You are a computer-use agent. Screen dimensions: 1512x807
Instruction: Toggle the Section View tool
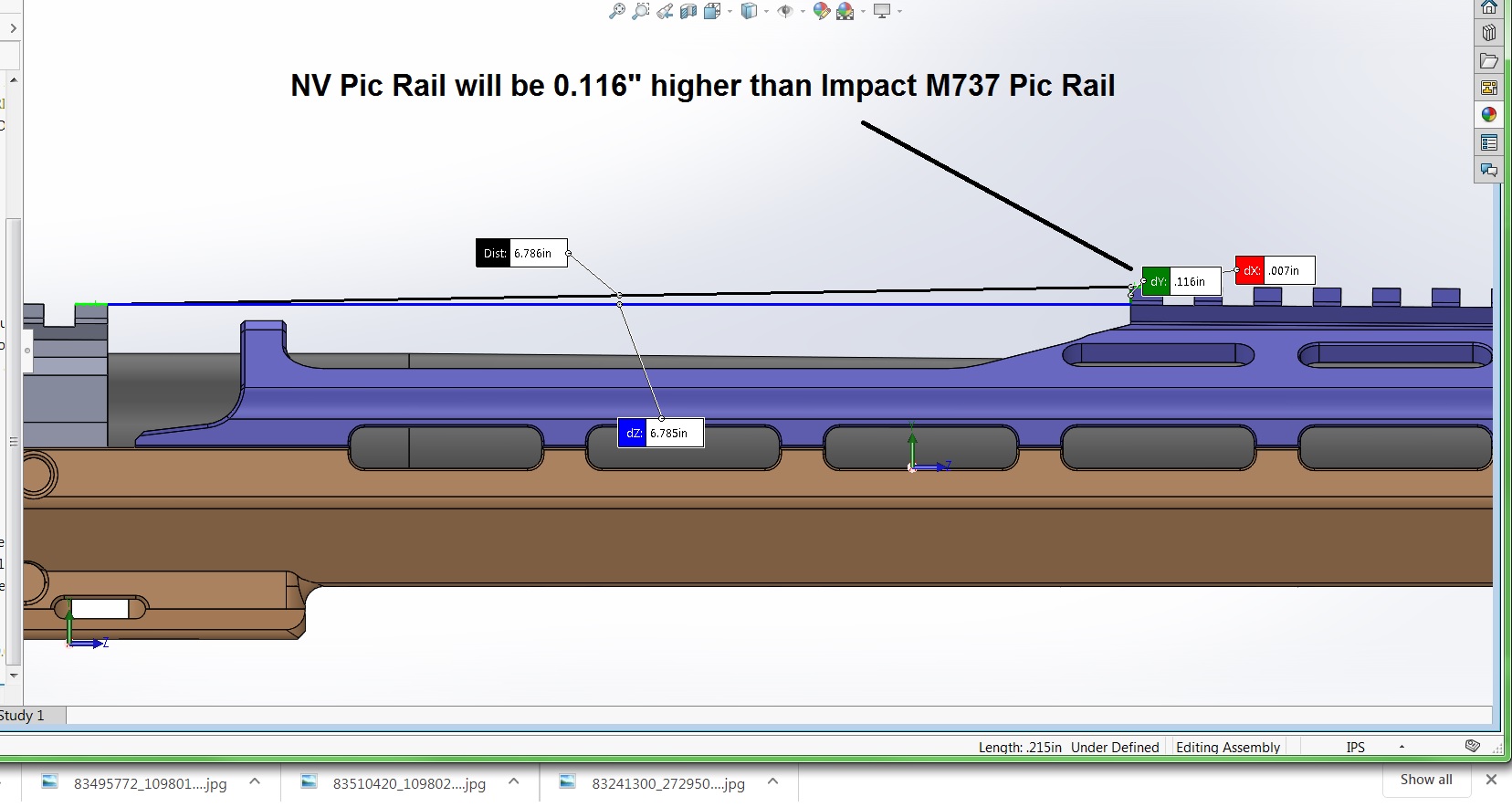coord(688,11)
